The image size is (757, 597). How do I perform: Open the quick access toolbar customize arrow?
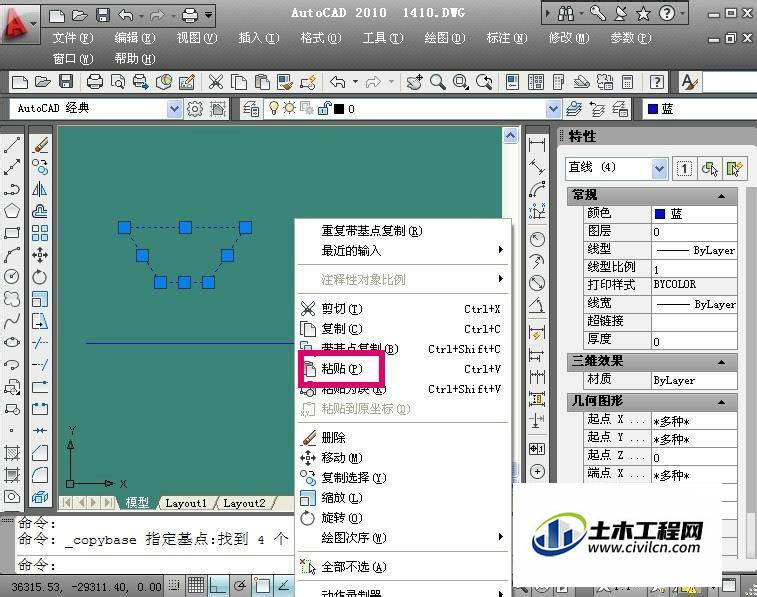tap(209, 15)
